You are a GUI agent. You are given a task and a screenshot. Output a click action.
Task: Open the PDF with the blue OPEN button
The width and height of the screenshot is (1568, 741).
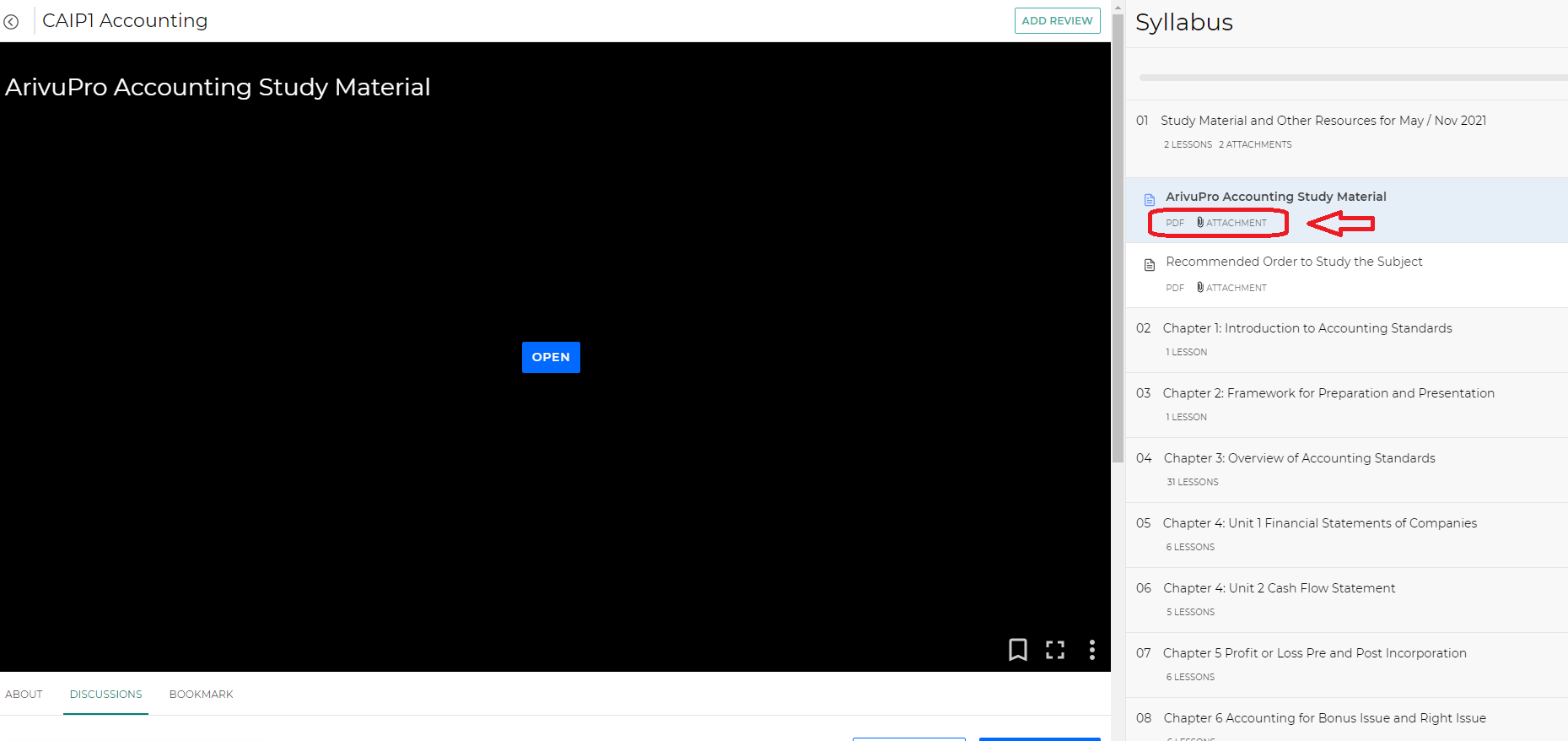click(x=551, y=357)
